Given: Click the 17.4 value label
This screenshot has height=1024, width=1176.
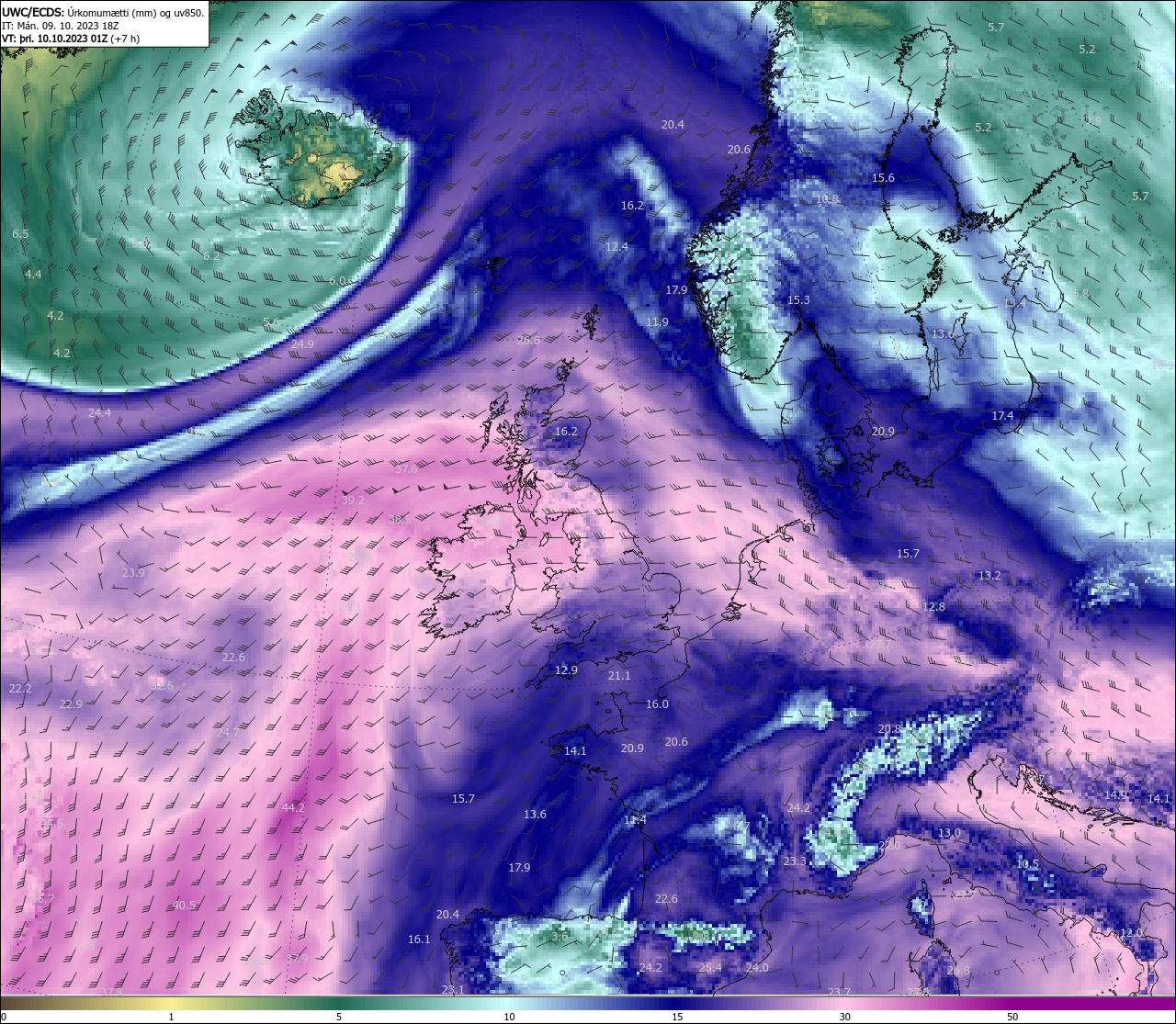Looking at the screenshot, I should pos(1002,416).
